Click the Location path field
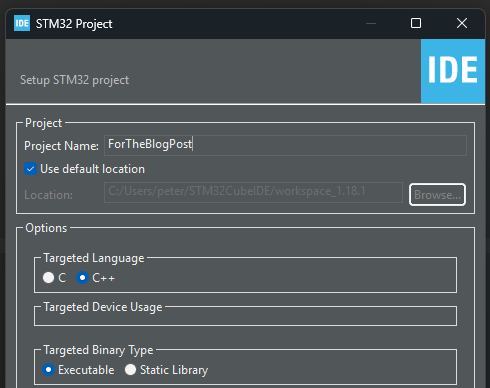Image resolution: width=490 pixels, height=388 pixels. click(x=253, y=192)
